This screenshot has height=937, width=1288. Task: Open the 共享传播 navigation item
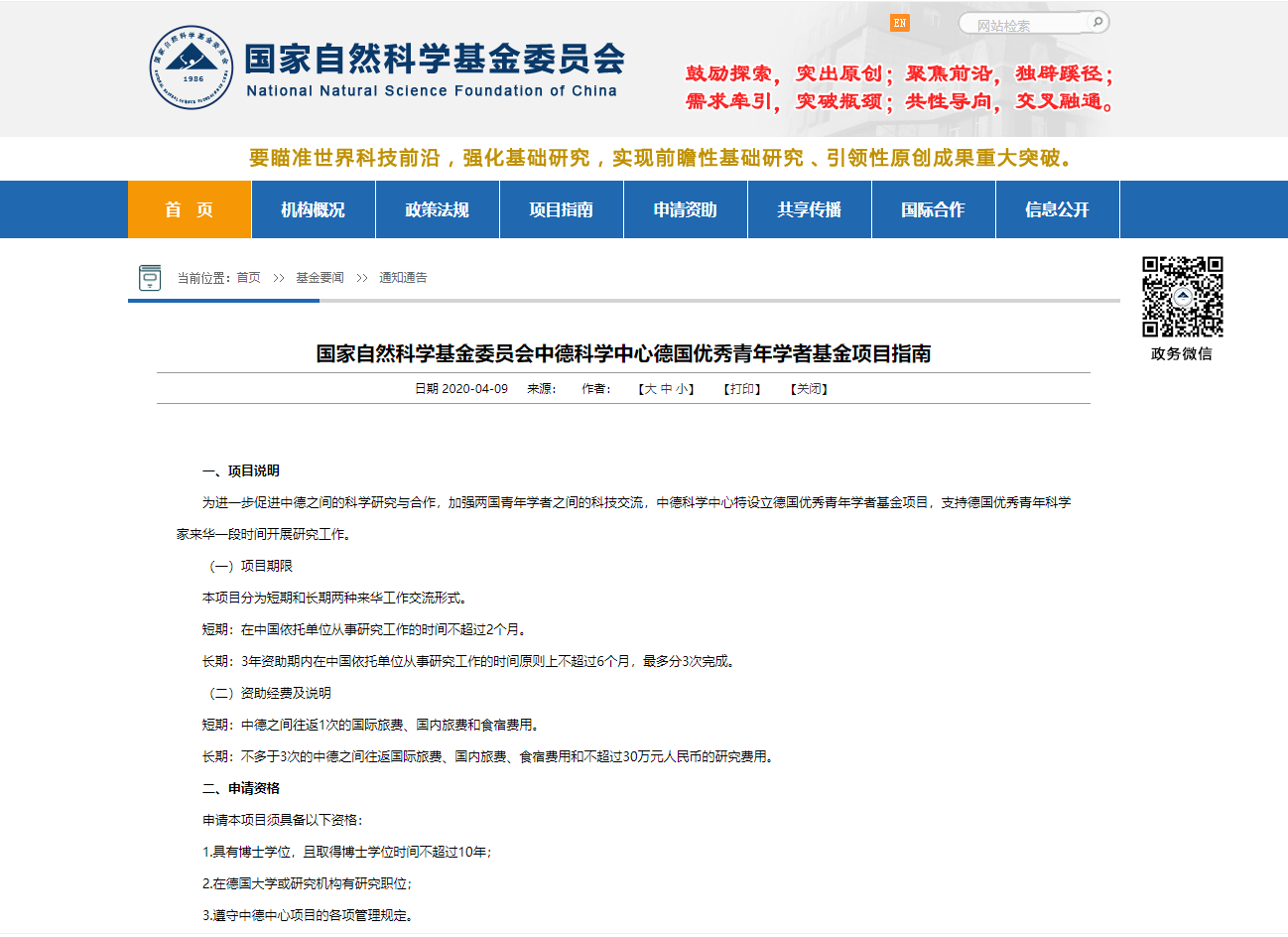click(810, 209)
